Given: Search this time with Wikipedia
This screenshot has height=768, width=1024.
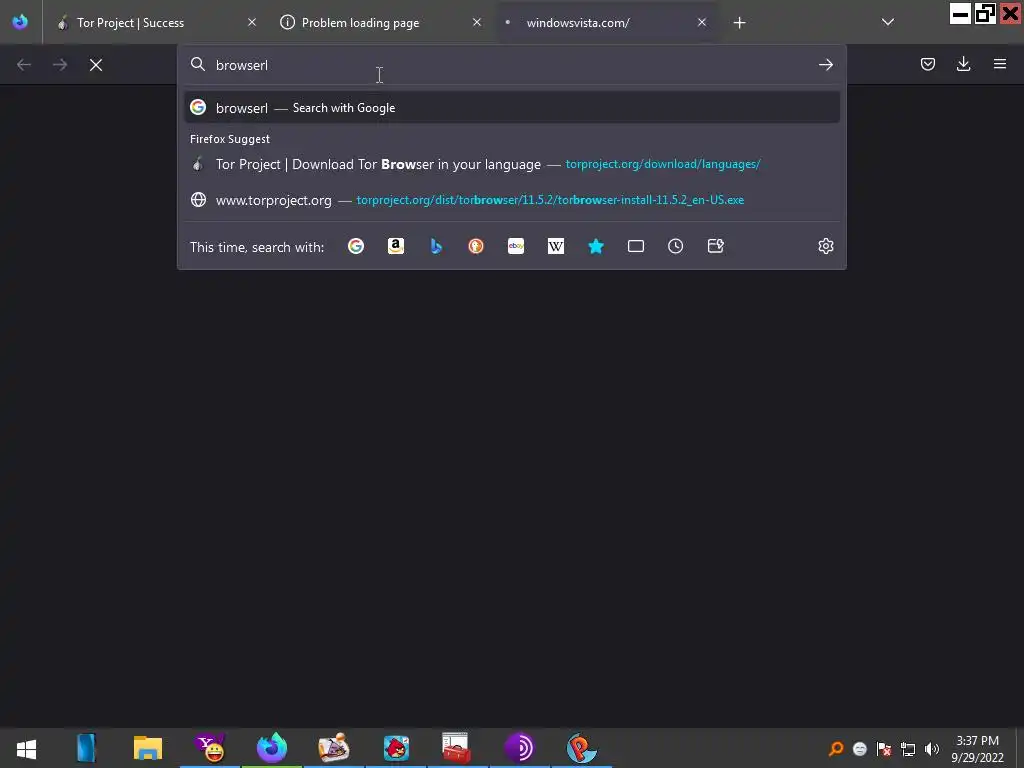Looking at the screenshot, I should click(556, 246).
